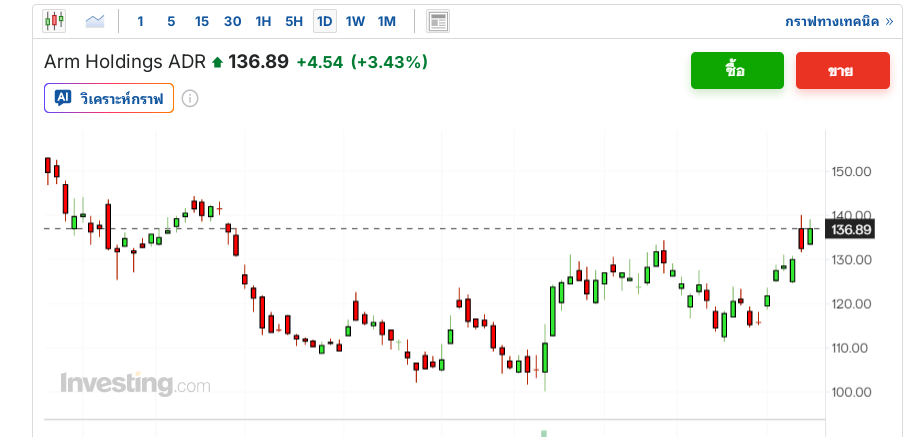The height and width of the screenshot is (437, 913).
Task: Select the 30 minute timeframe
Action: pyautogui.click(x=232, y=22)
